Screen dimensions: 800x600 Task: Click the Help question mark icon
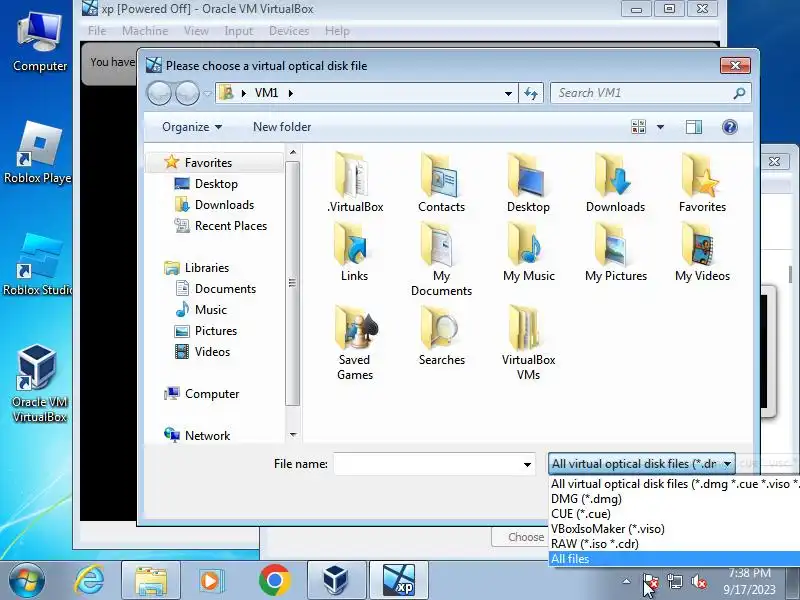click(x=730, y=127)
